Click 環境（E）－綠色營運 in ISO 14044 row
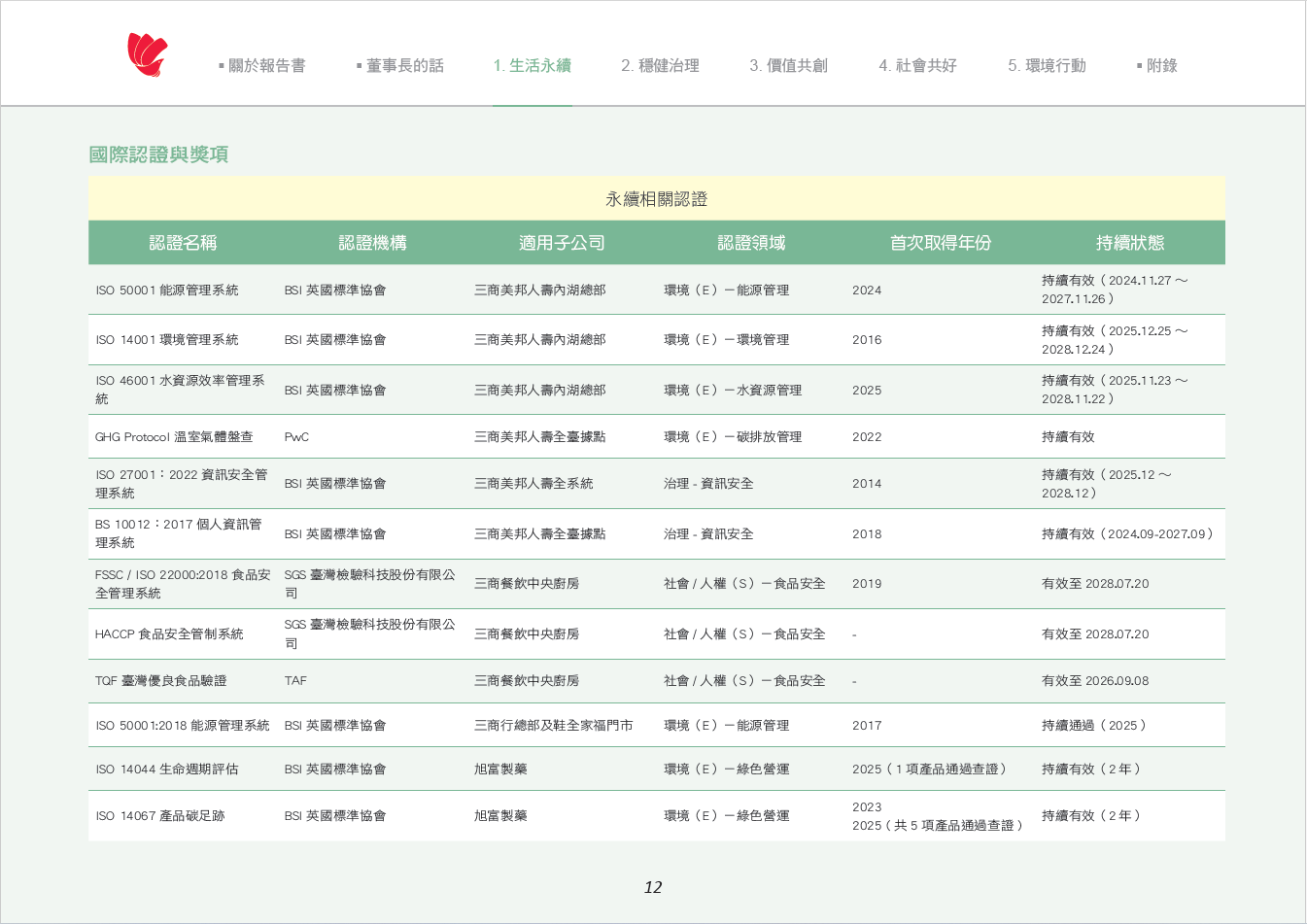 (x=726, y=770)
